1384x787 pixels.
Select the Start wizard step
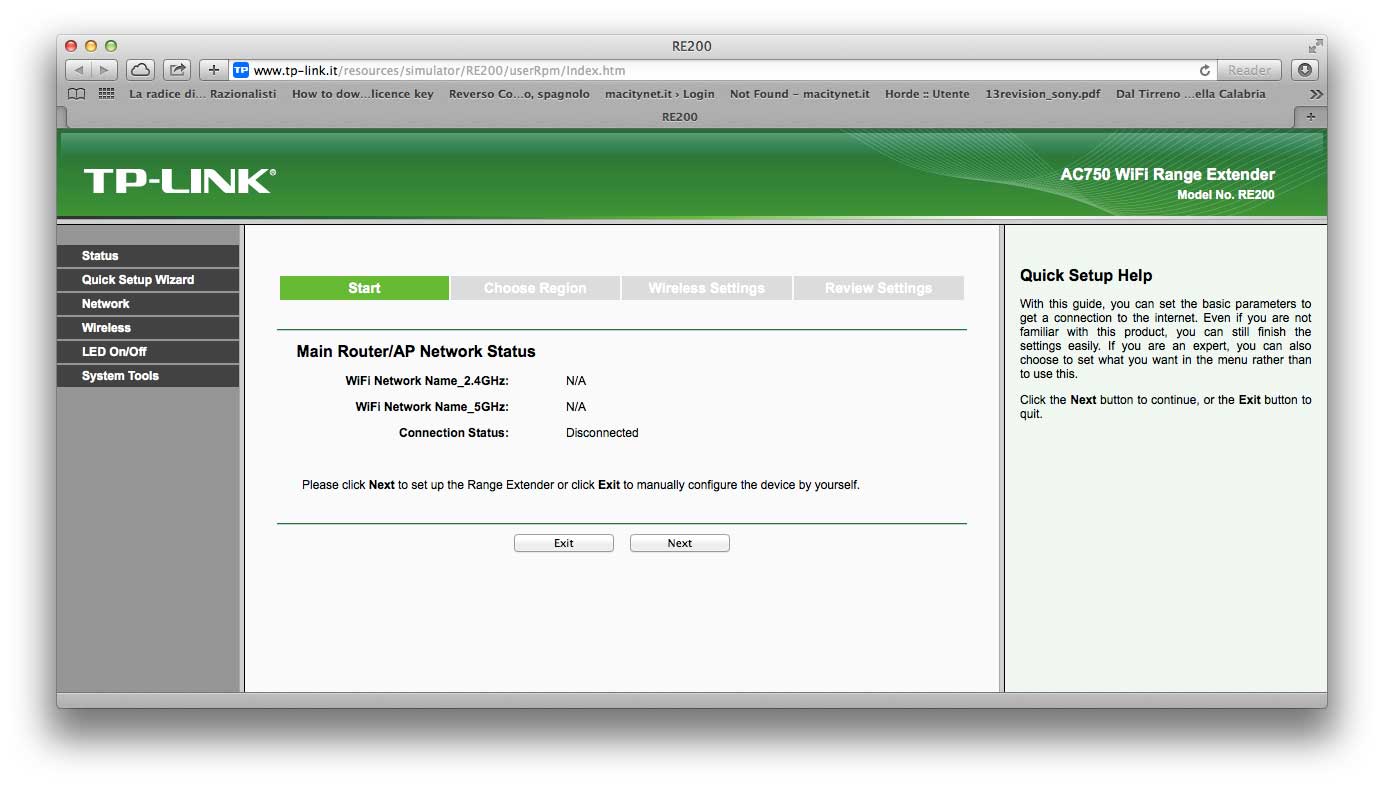point(364,288)
